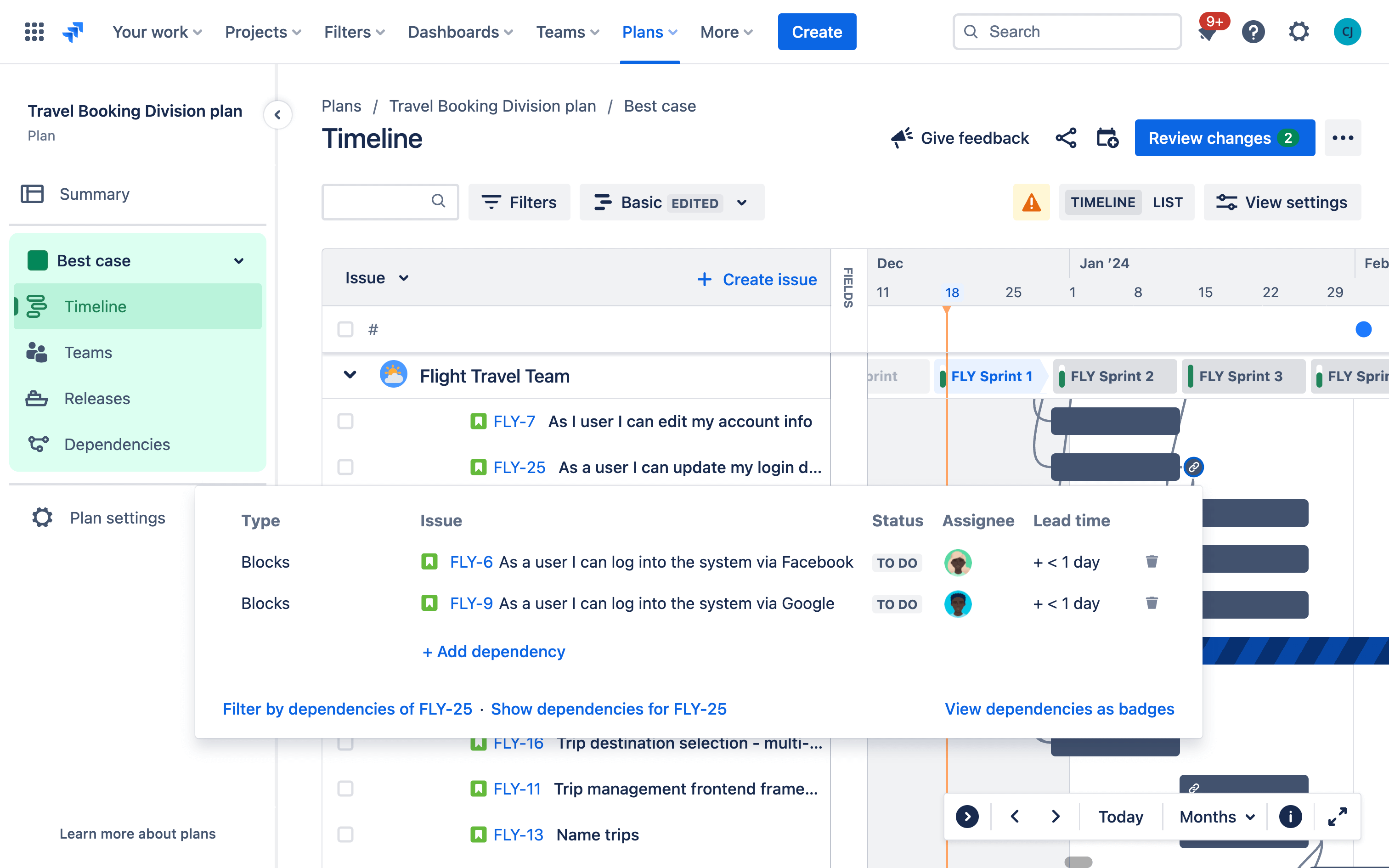This screenshot has height=868, width=1389.
Task: Toggle the warning indicator icon
Action: point(1031,202)
